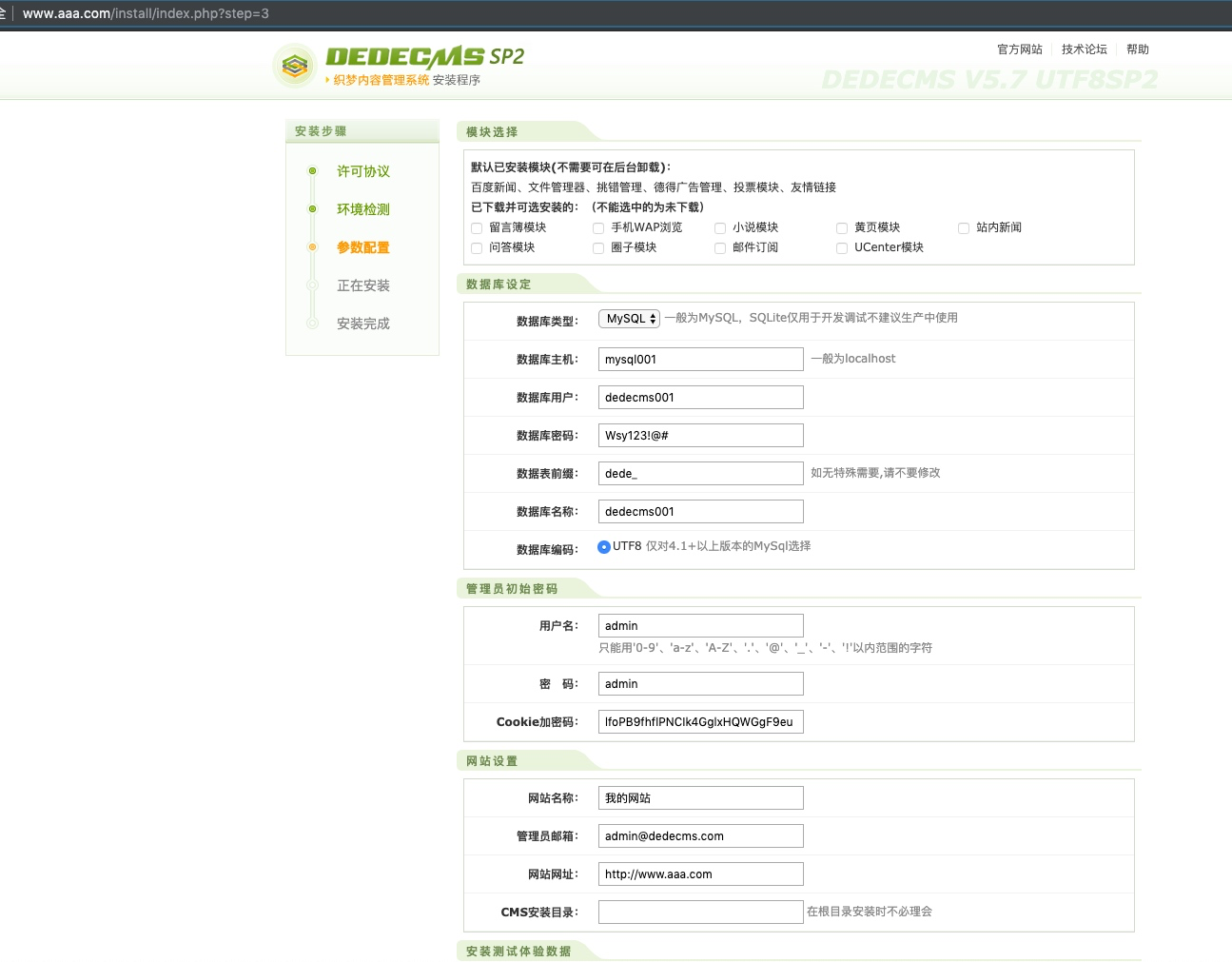
Task: Enable the 小说模块 checkbox
Action: click(720, 228)
